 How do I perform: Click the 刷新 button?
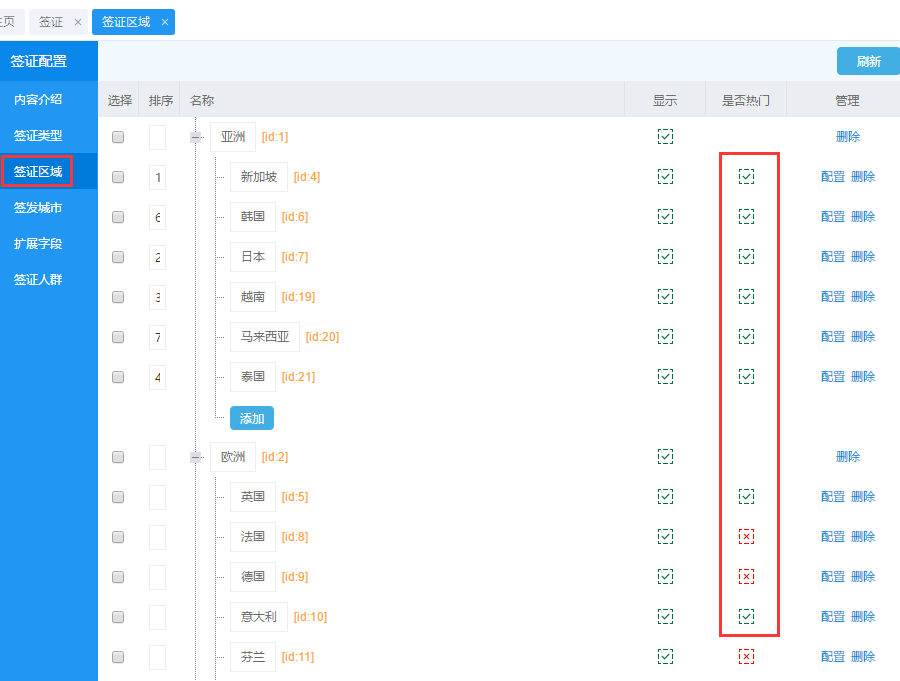(867, 62)
